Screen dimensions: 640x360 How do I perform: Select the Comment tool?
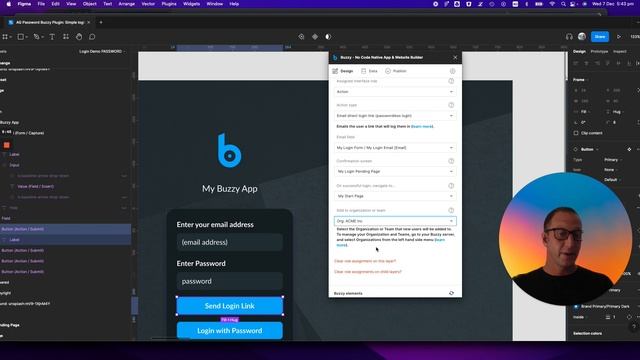point(92,37)
